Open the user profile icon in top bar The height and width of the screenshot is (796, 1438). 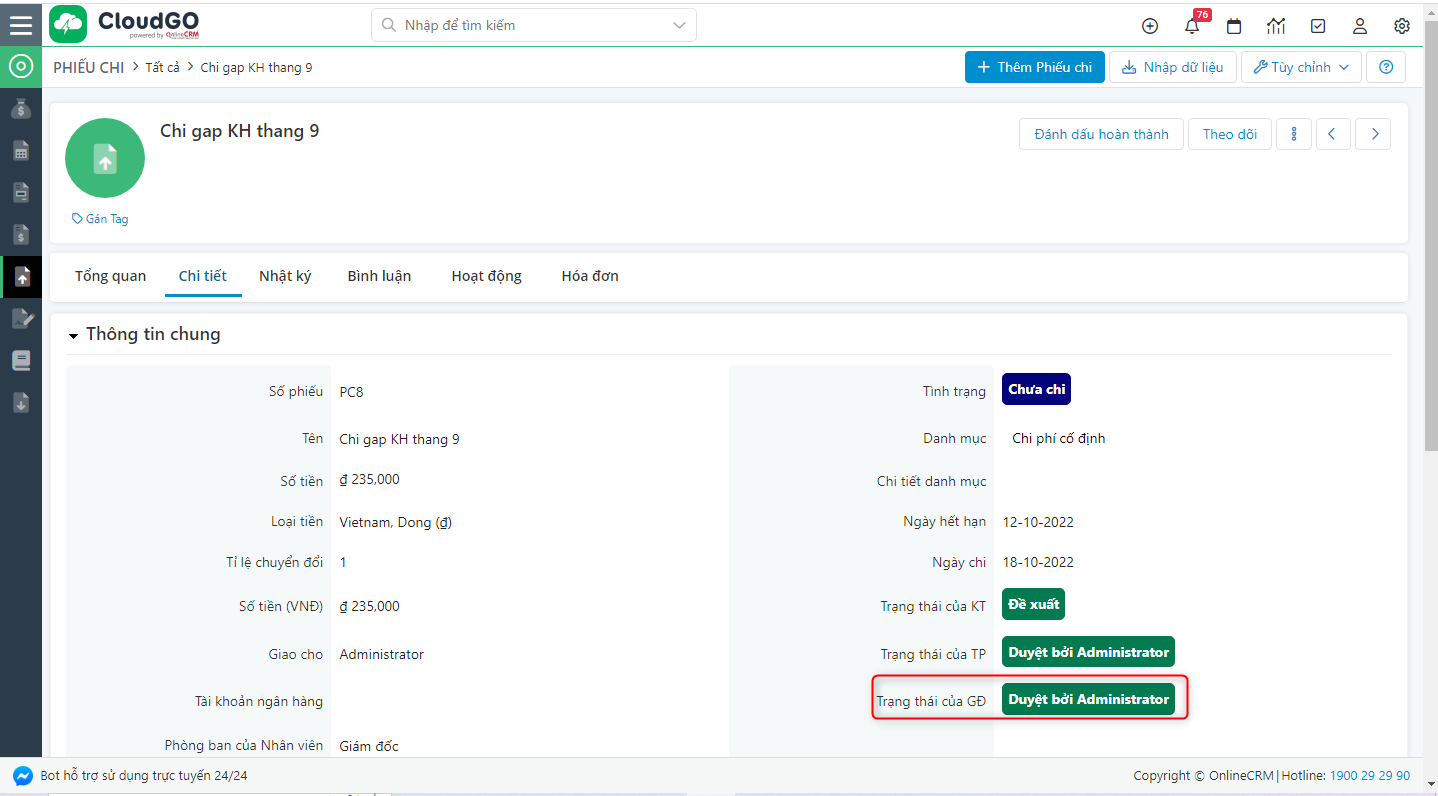click(x=1359, y=26)
